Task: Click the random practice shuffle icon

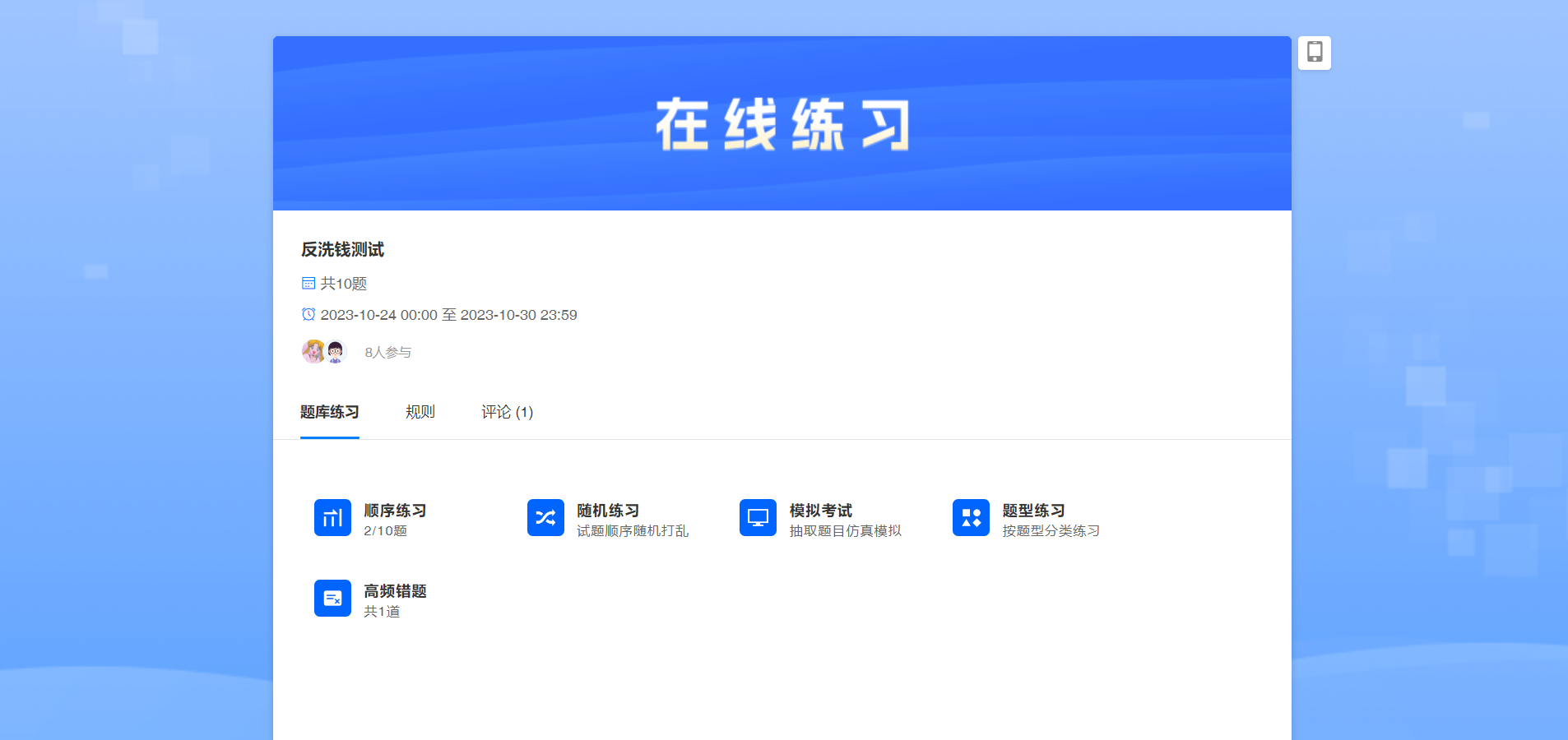Action: click(x=545, y=518)
